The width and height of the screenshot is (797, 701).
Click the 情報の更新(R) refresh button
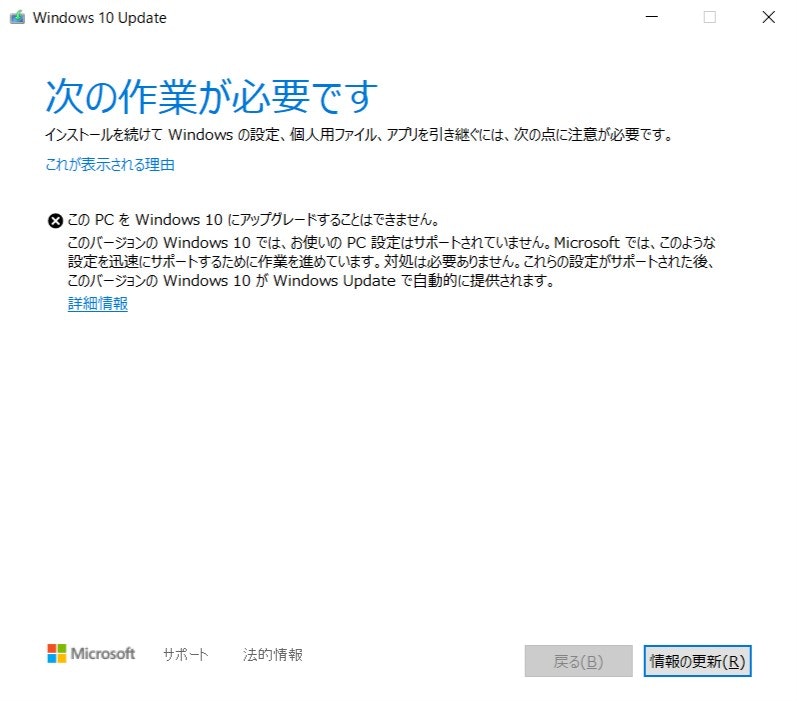click(697, 661)
